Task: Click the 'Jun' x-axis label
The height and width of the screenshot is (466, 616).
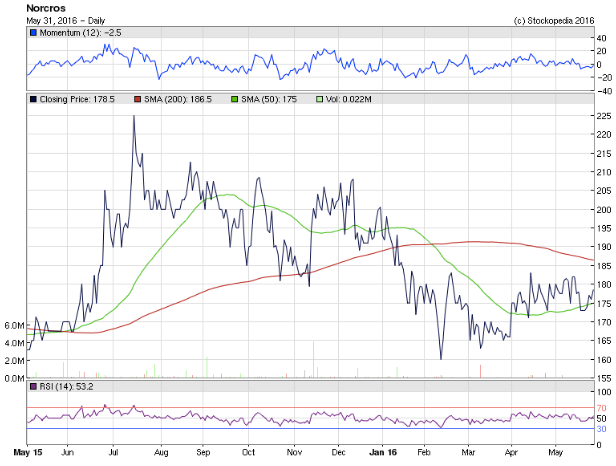Action: click(68, 452)
